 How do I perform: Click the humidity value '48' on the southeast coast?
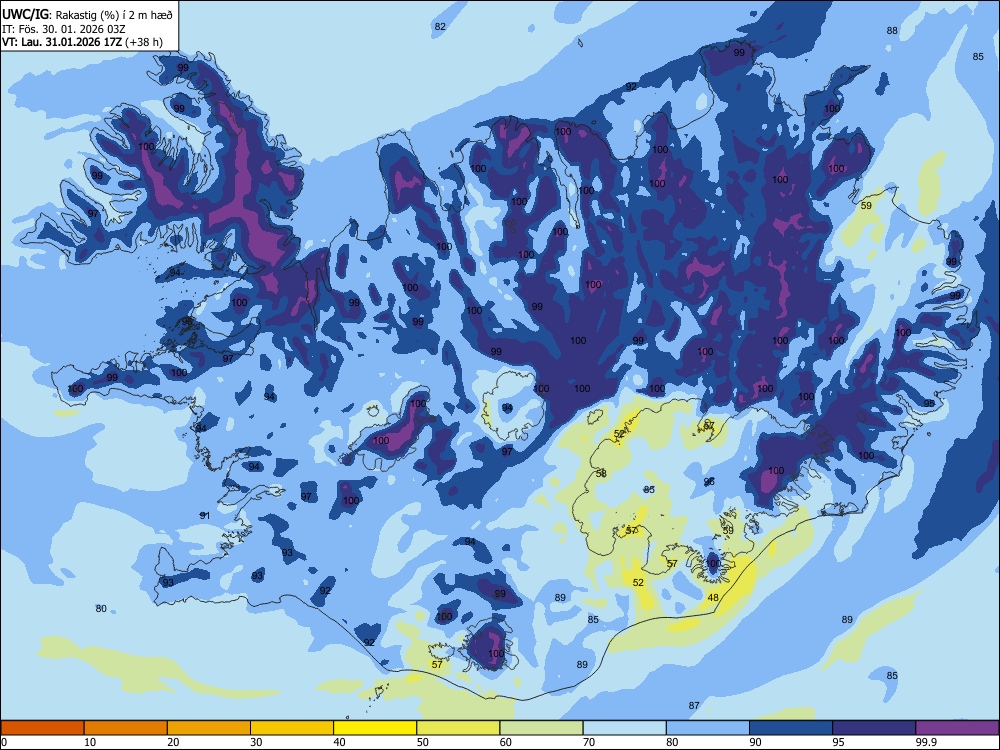tap(713, 598)
